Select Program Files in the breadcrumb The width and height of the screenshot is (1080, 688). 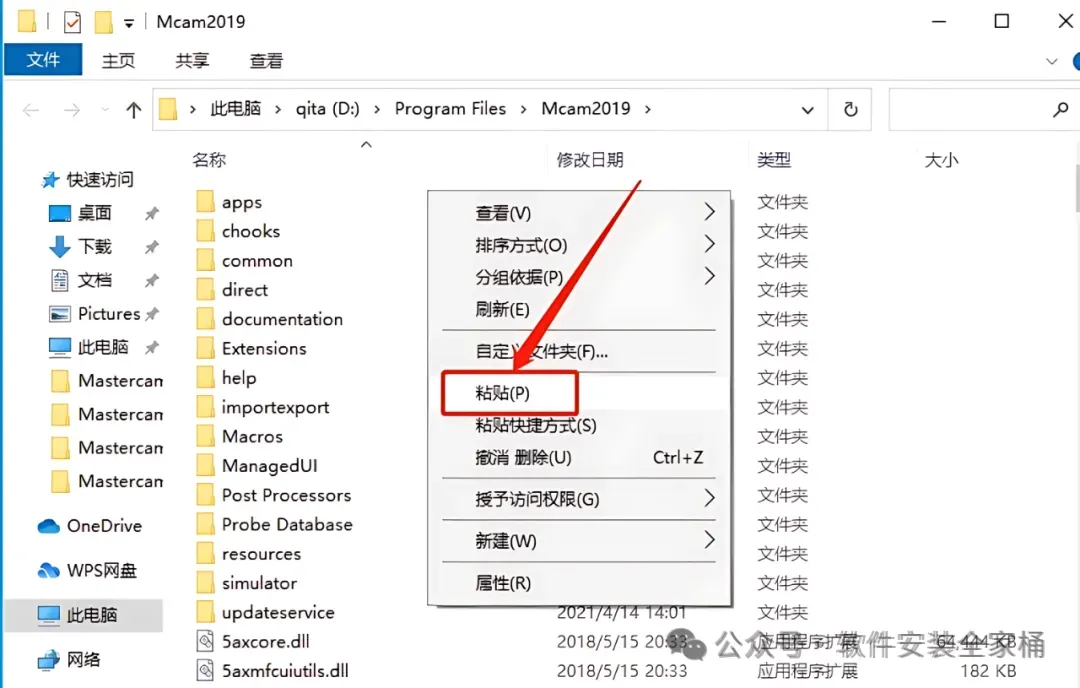(x=450, y=109)
